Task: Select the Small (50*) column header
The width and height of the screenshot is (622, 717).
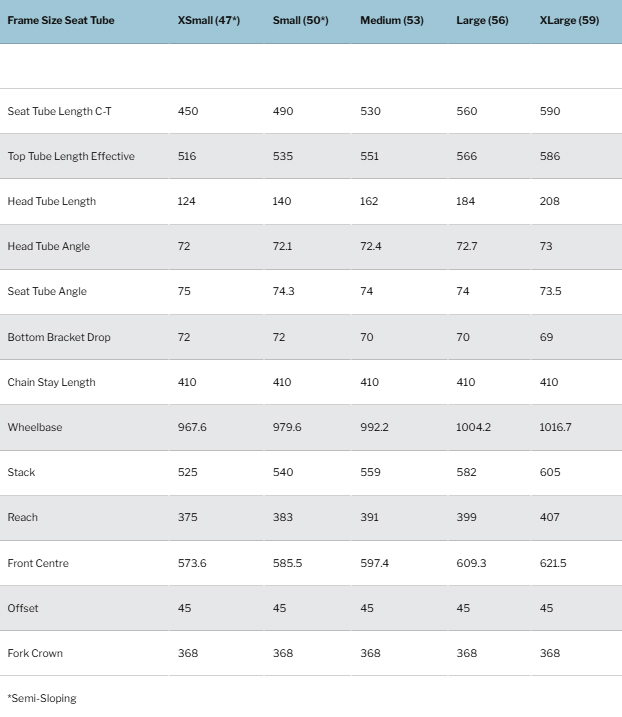Action: (x=300, y=20)
